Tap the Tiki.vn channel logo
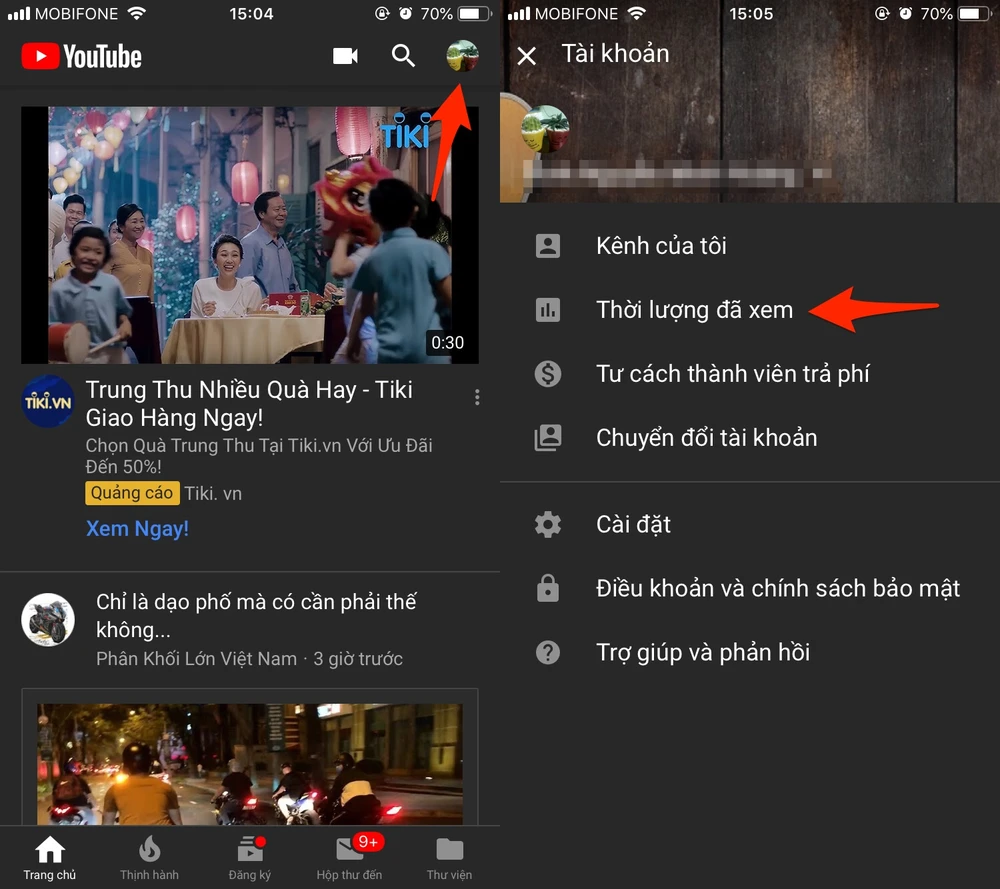Image resolution: width=1000 pixels, height=889 pixels. (x=47, y=401)
